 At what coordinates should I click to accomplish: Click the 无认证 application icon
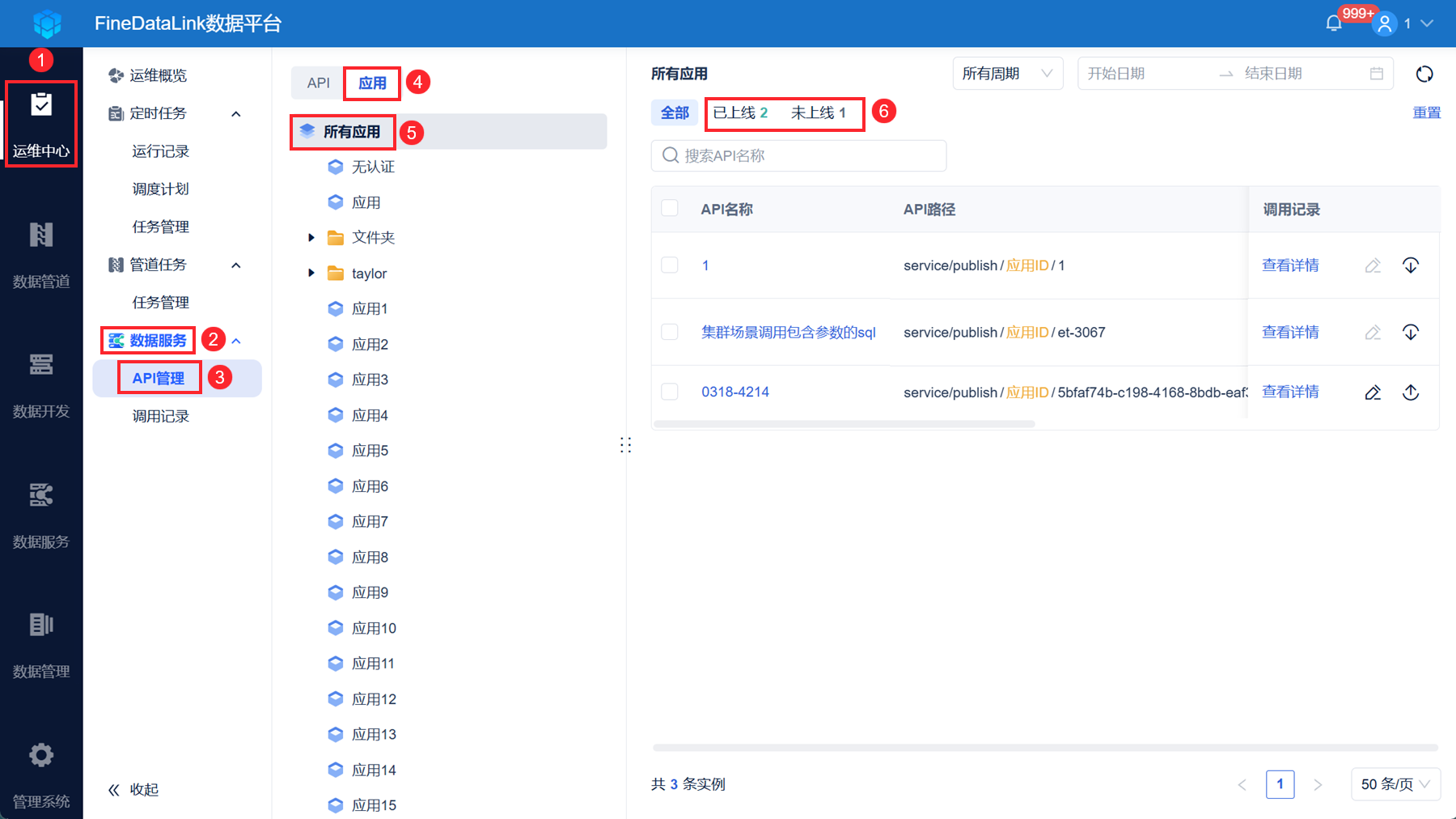click(x=336, y=167)
